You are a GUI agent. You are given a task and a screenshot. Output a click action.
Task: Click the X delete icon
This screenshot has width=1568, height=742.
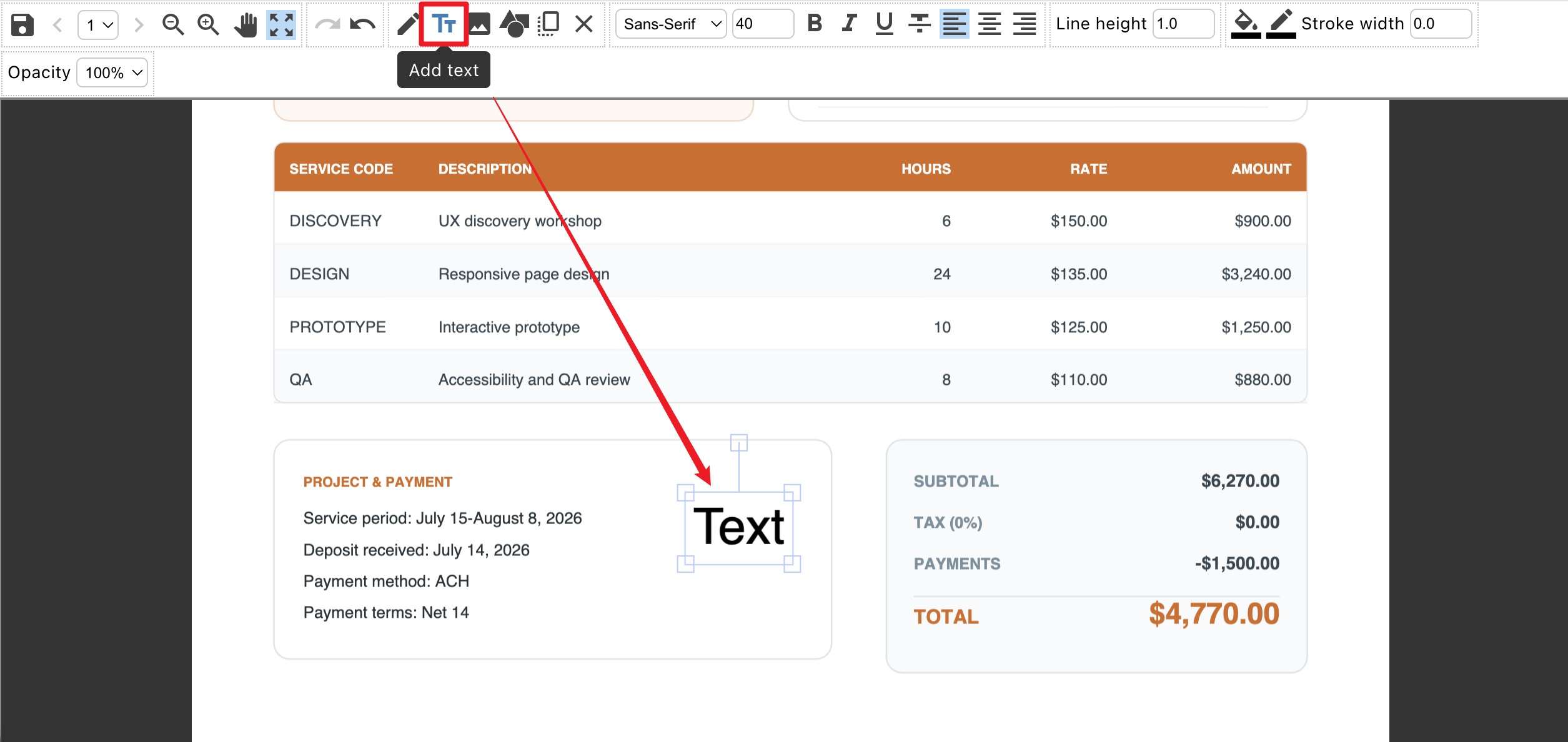click(x=583, y=24)
